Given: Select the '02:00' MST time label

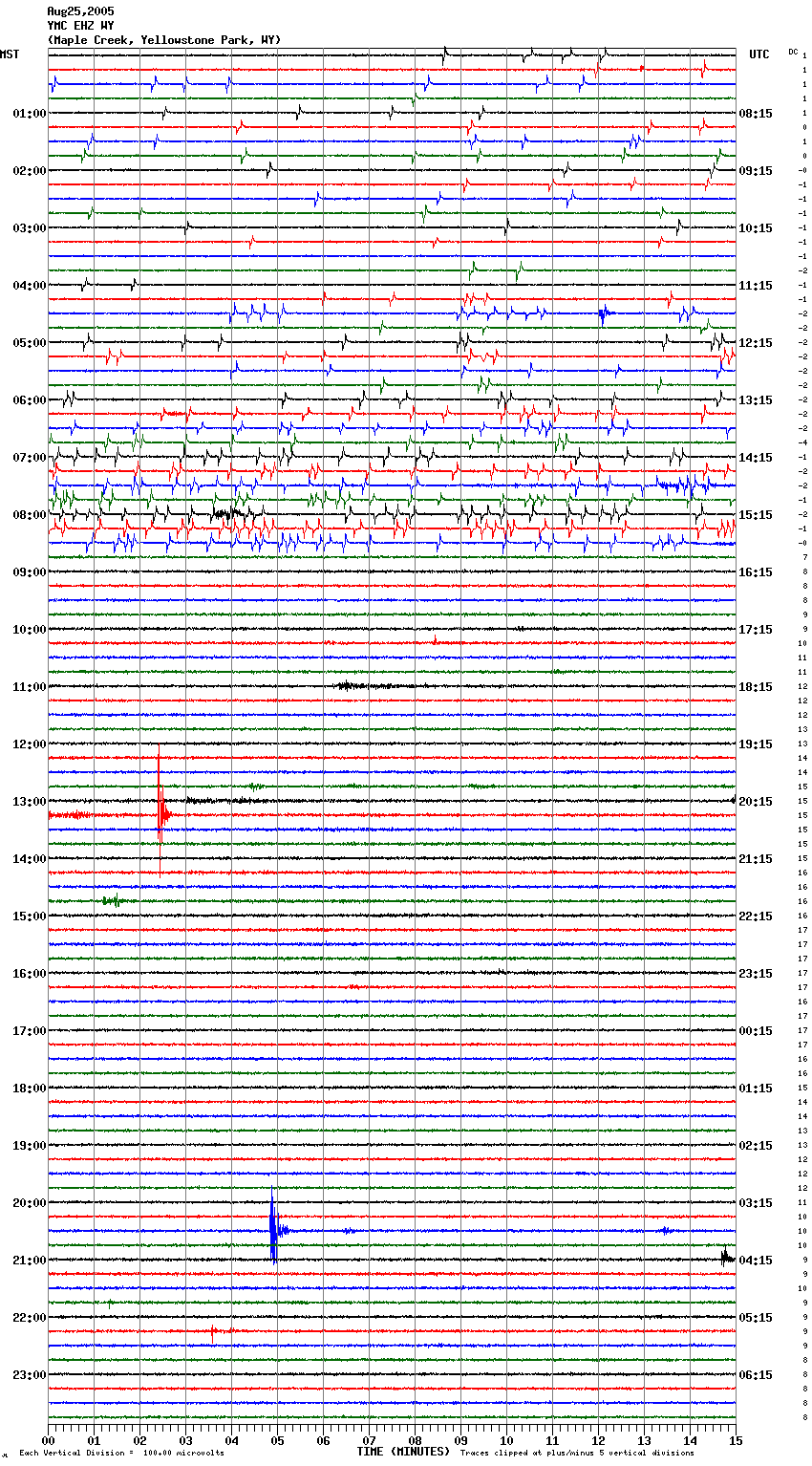Looking at the screenshot, I should tap(30, 171).
